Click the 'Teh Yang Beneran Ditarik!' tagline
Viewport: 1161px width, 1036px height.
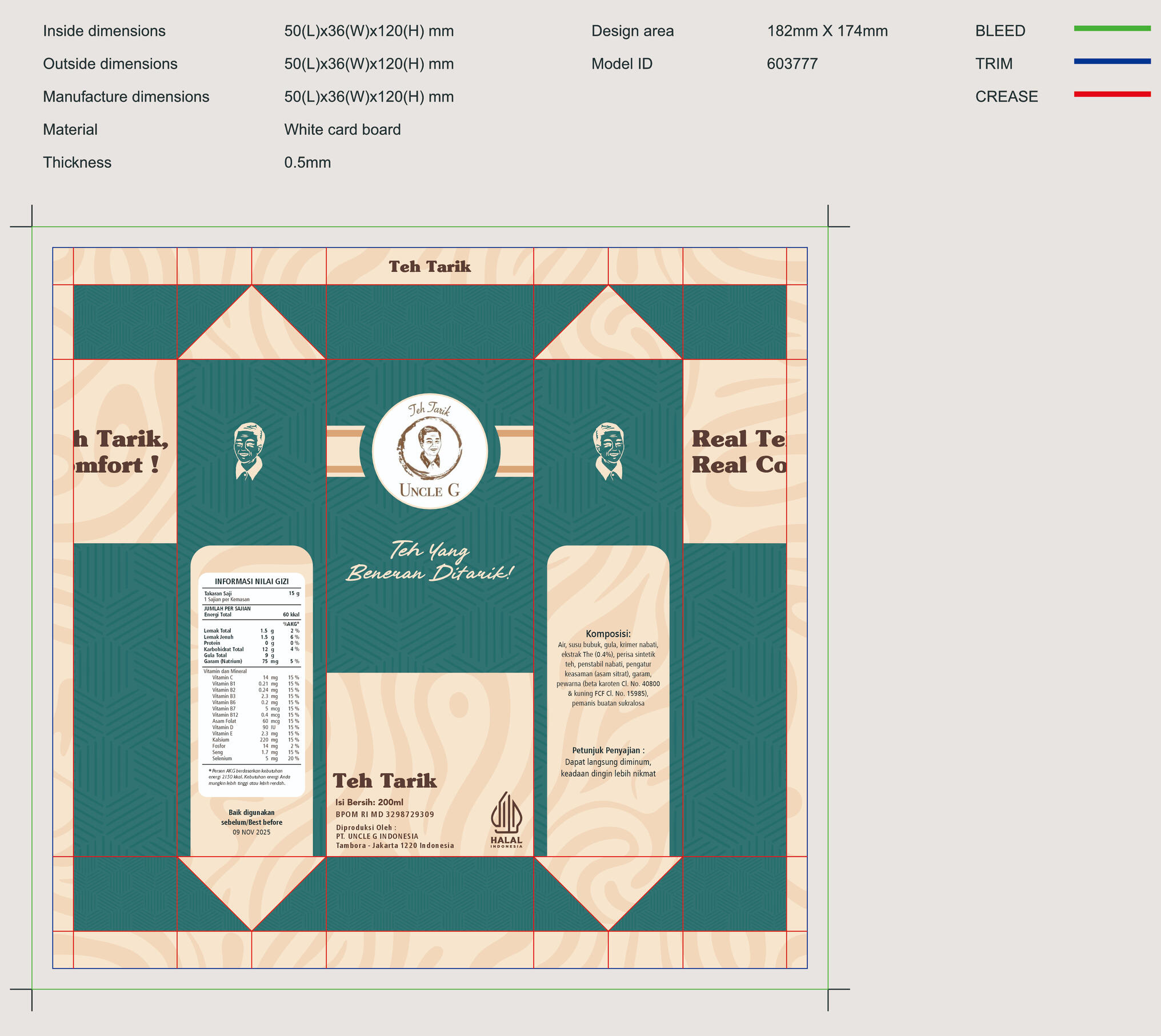click(430, 561)
